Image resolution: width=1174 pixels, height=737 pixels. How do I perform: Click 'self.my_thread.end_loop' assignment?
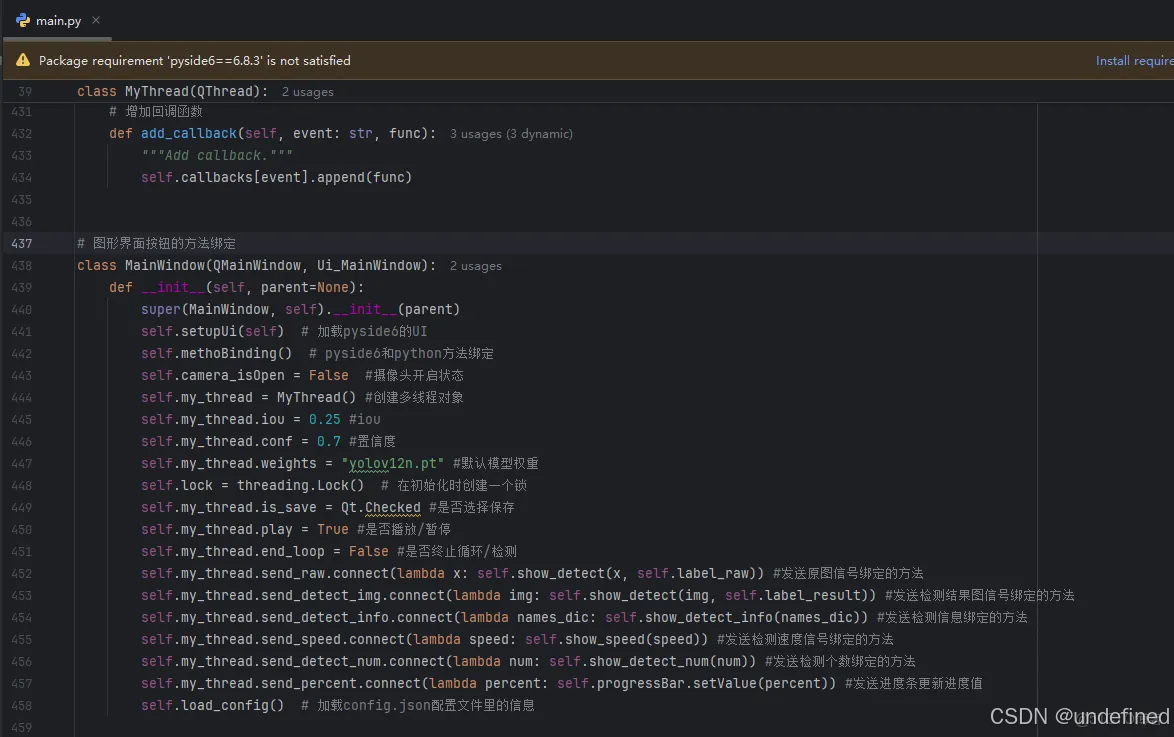(233, 551)
